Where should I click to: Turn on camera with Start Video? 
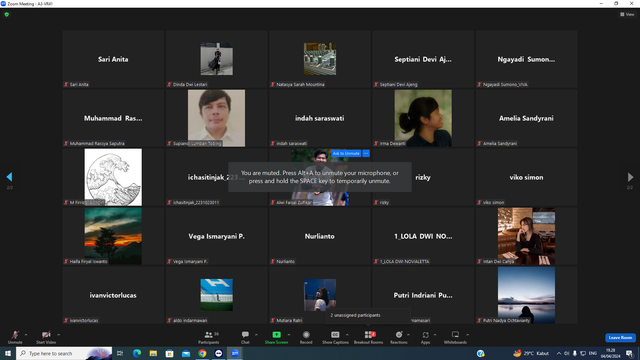pyautogui.click(x=46, y=337)
